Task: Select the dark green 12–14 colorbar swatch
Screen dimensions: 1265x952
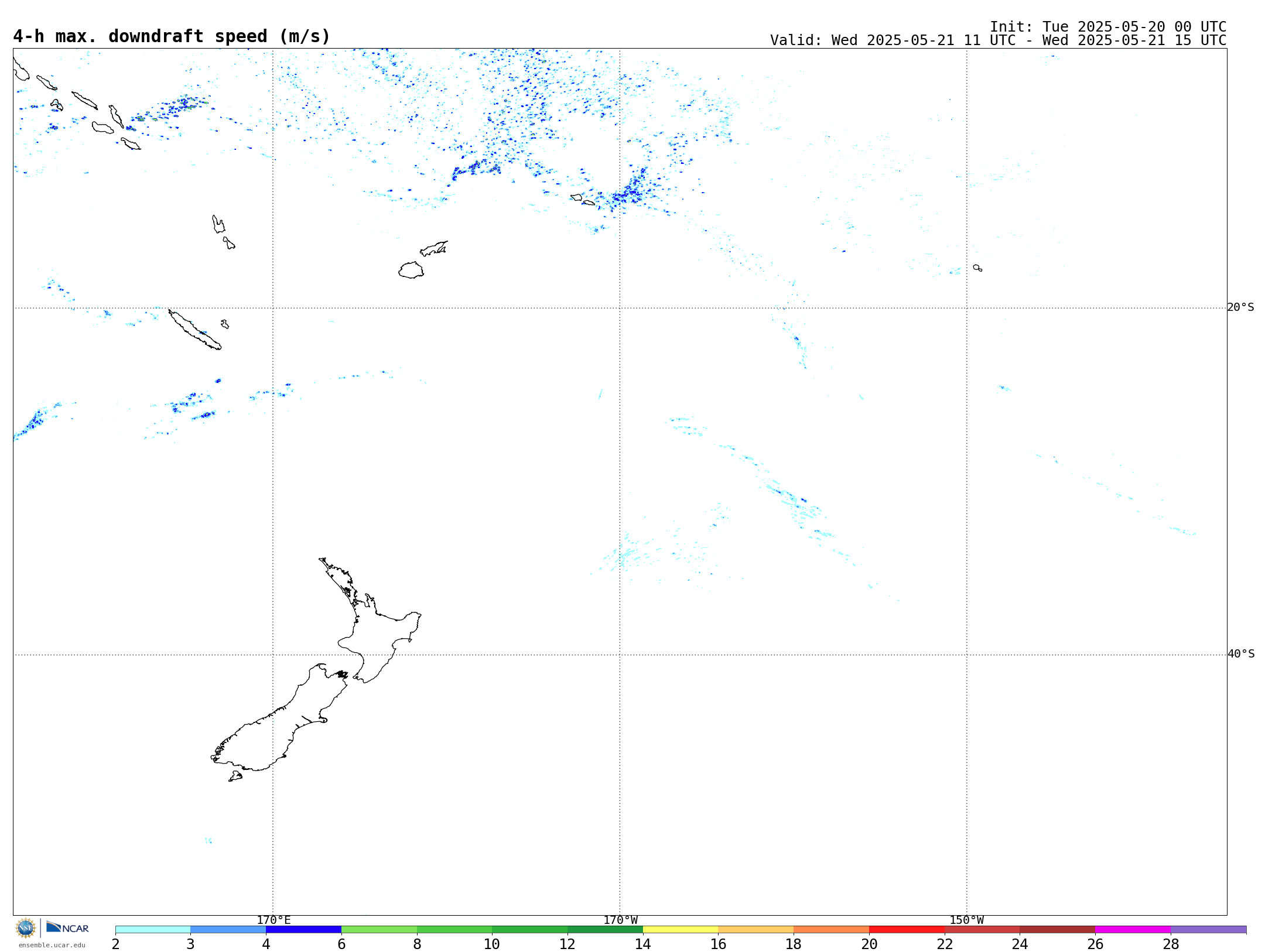Action: (605, 929)
